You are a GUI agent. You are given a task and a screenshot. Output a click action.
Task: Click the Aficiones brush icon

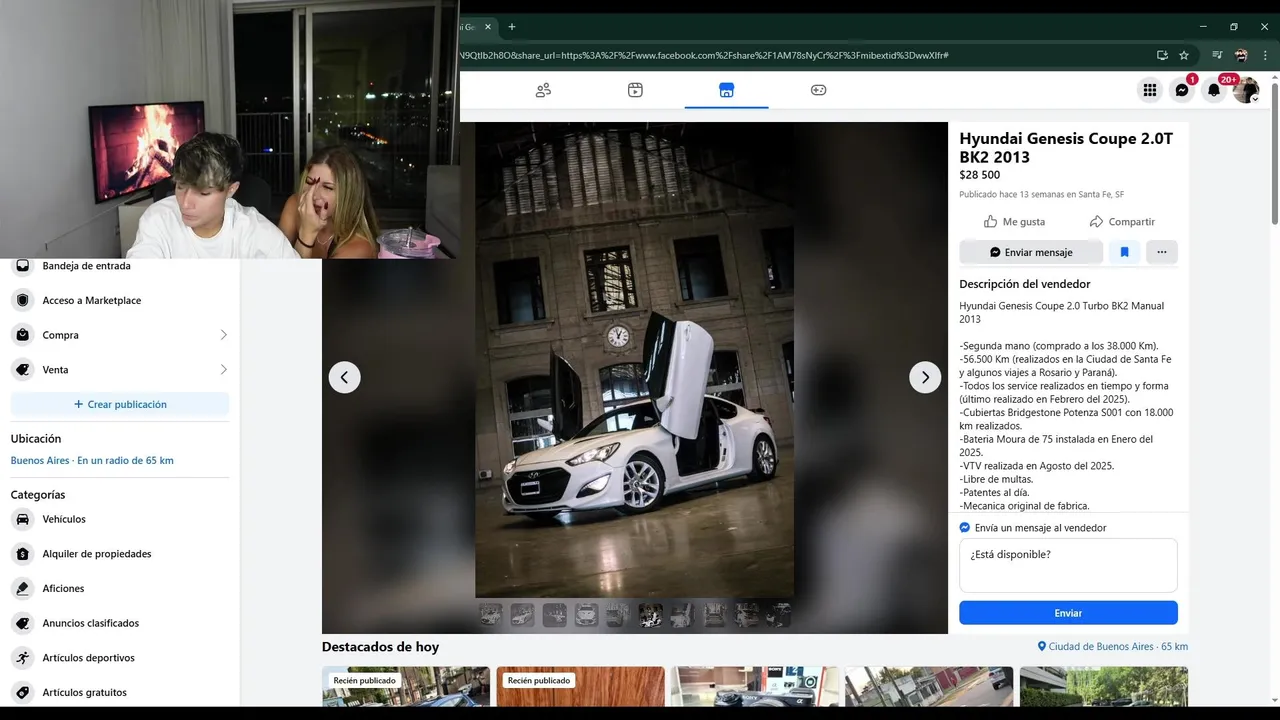(x=23, y=589)
